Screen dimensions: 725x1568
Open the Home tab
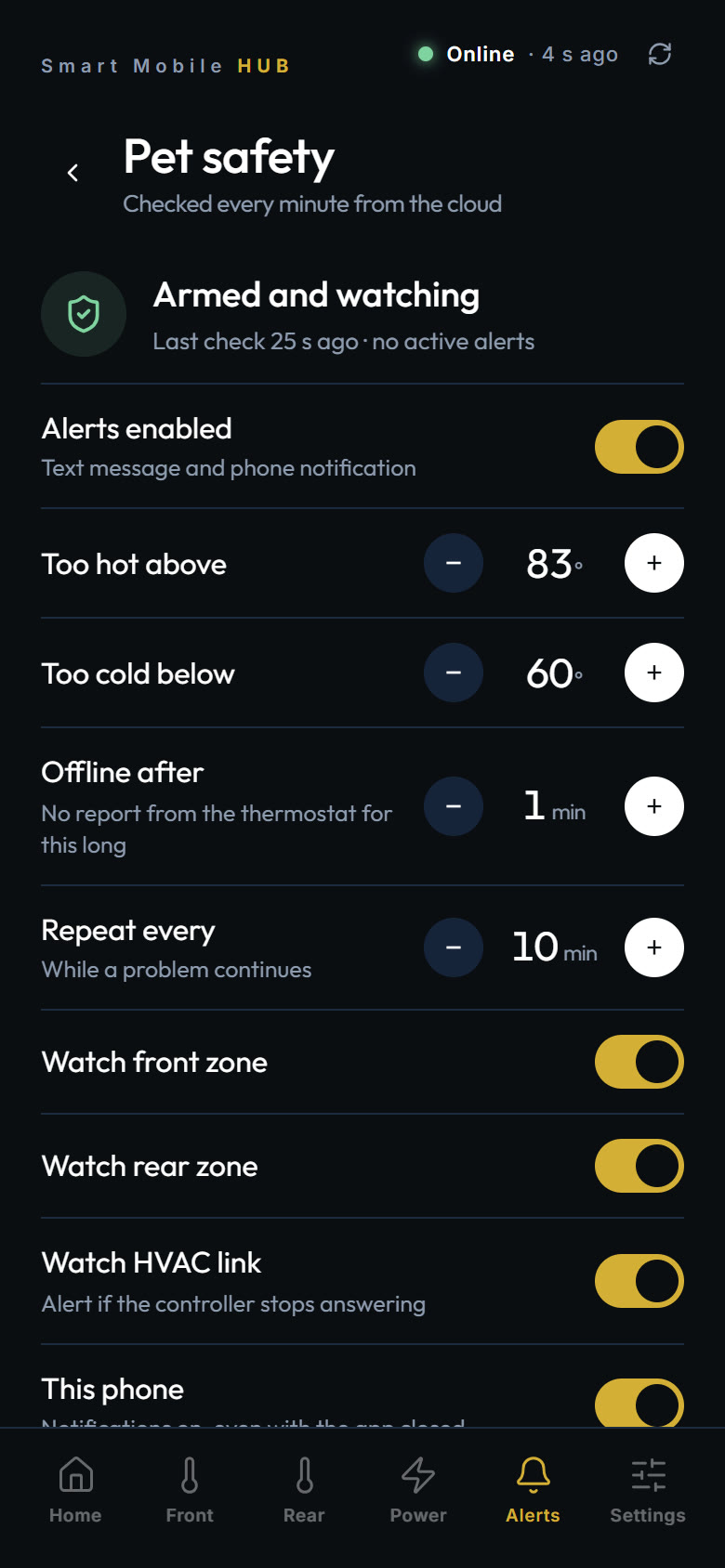click(75, 1489)
